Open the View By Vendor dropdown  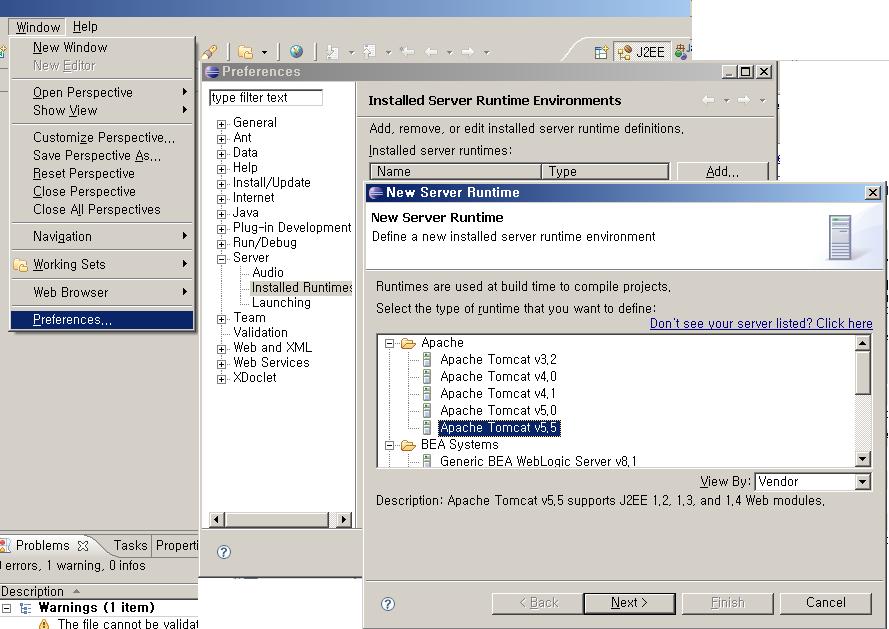(862, 482)
